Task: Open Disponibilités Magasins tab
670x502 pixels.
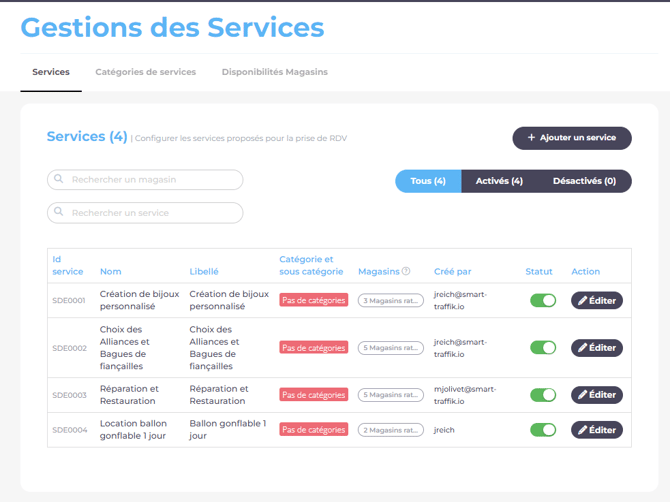Action: (x=274, y=72)
